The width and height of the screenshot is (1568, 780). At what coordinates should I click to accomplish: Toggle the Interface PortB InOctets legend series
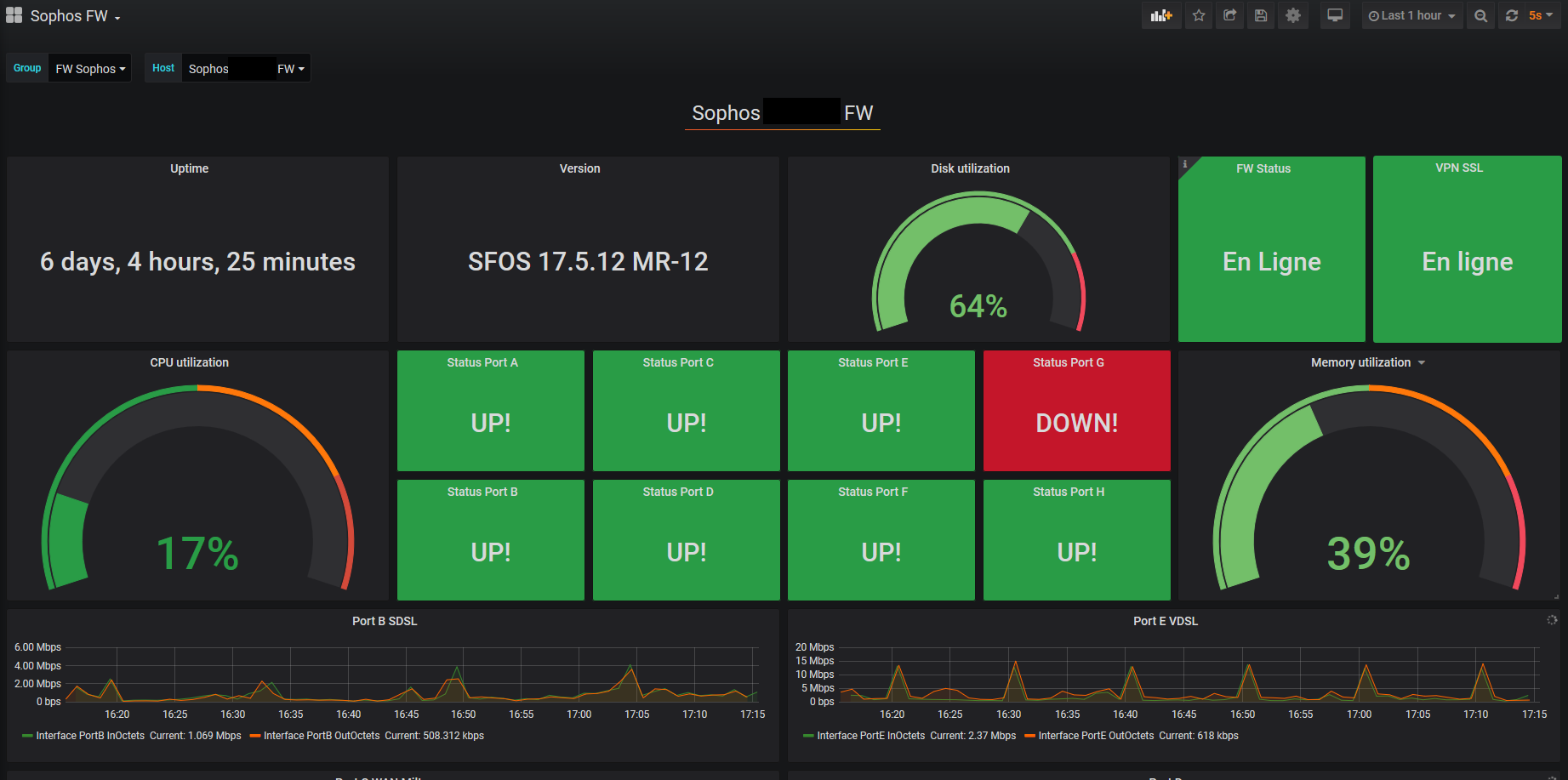pos(90,736)
